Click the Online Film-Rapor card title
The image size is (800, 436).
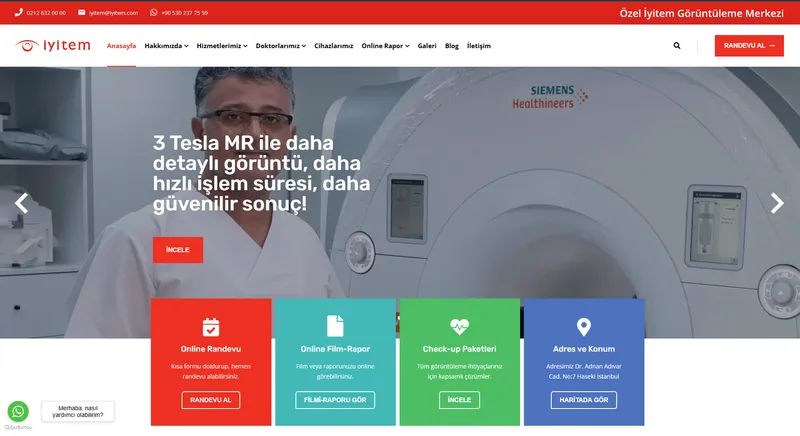click(335, 349)
